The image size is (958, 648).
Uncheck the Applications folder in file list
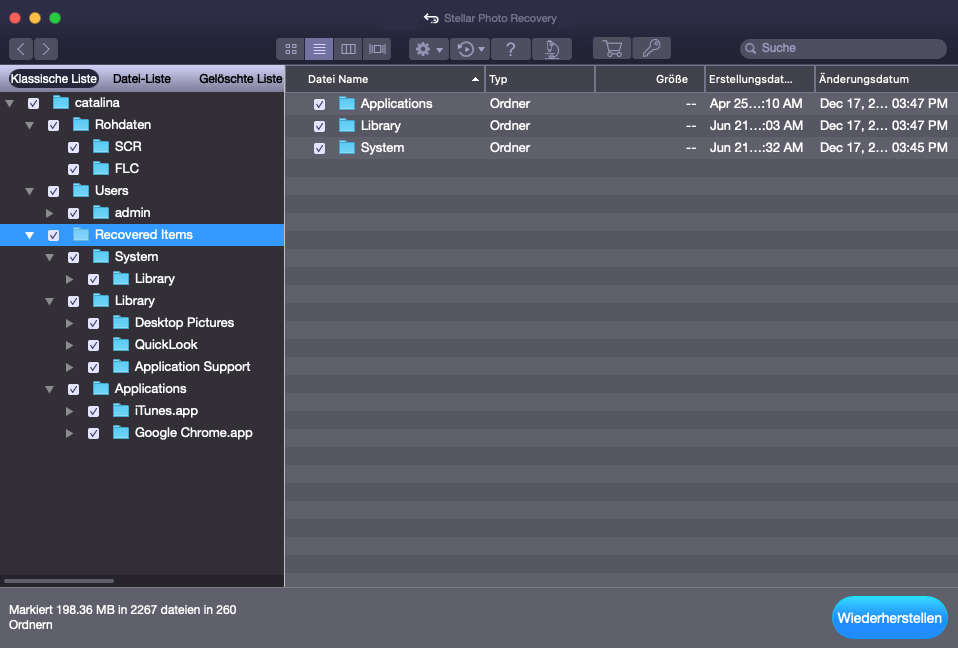pyautogui.click(x=319, y=104)
